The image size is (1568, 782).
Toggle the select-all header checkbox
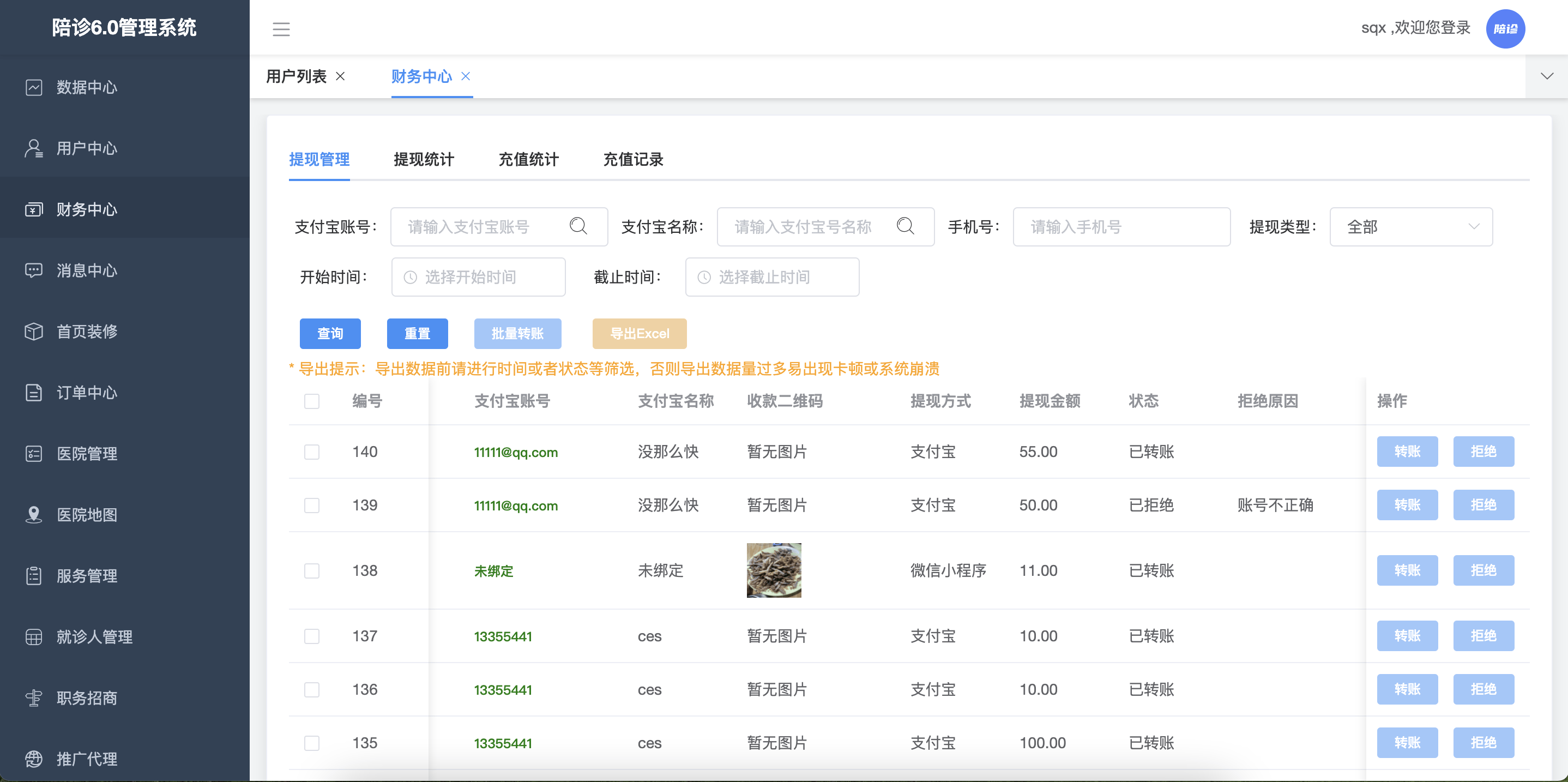312,401
